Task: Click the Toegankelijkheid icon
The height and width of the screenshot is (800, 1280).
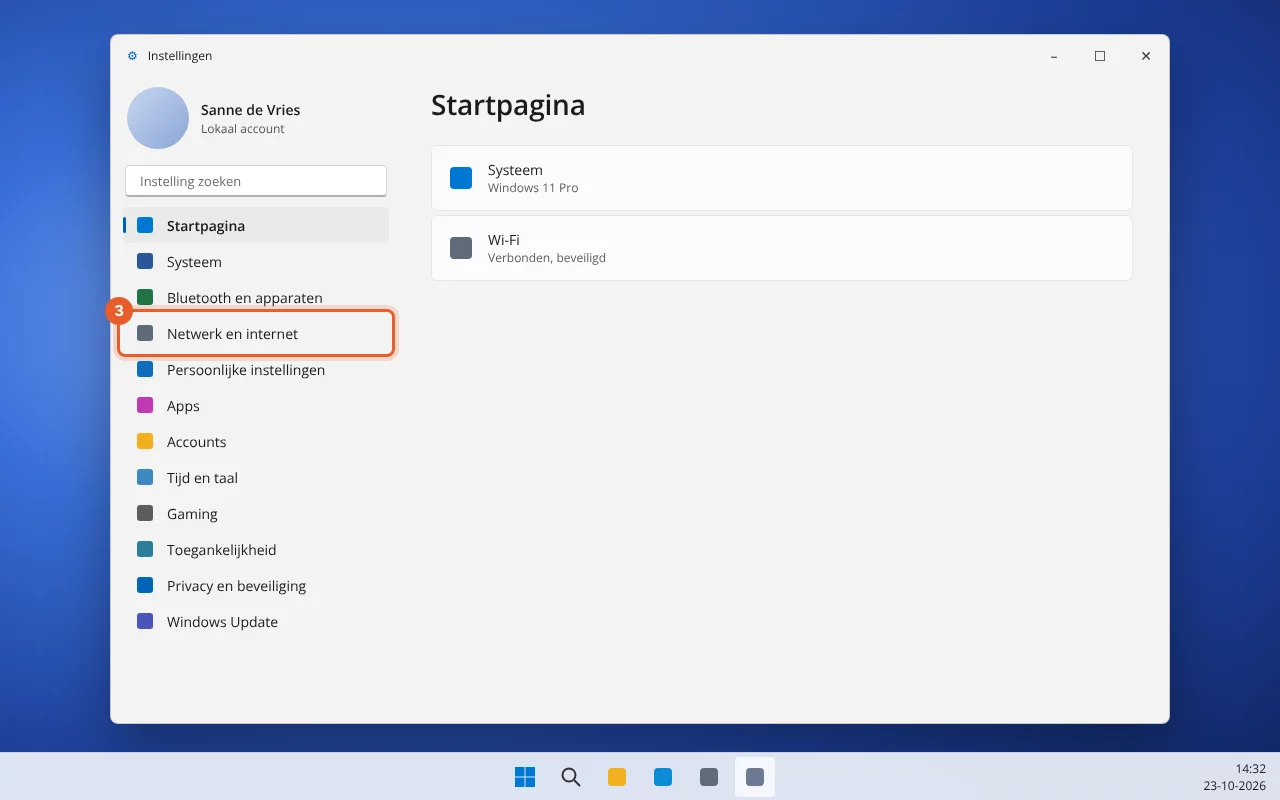Action: click(x=145, y=550)
